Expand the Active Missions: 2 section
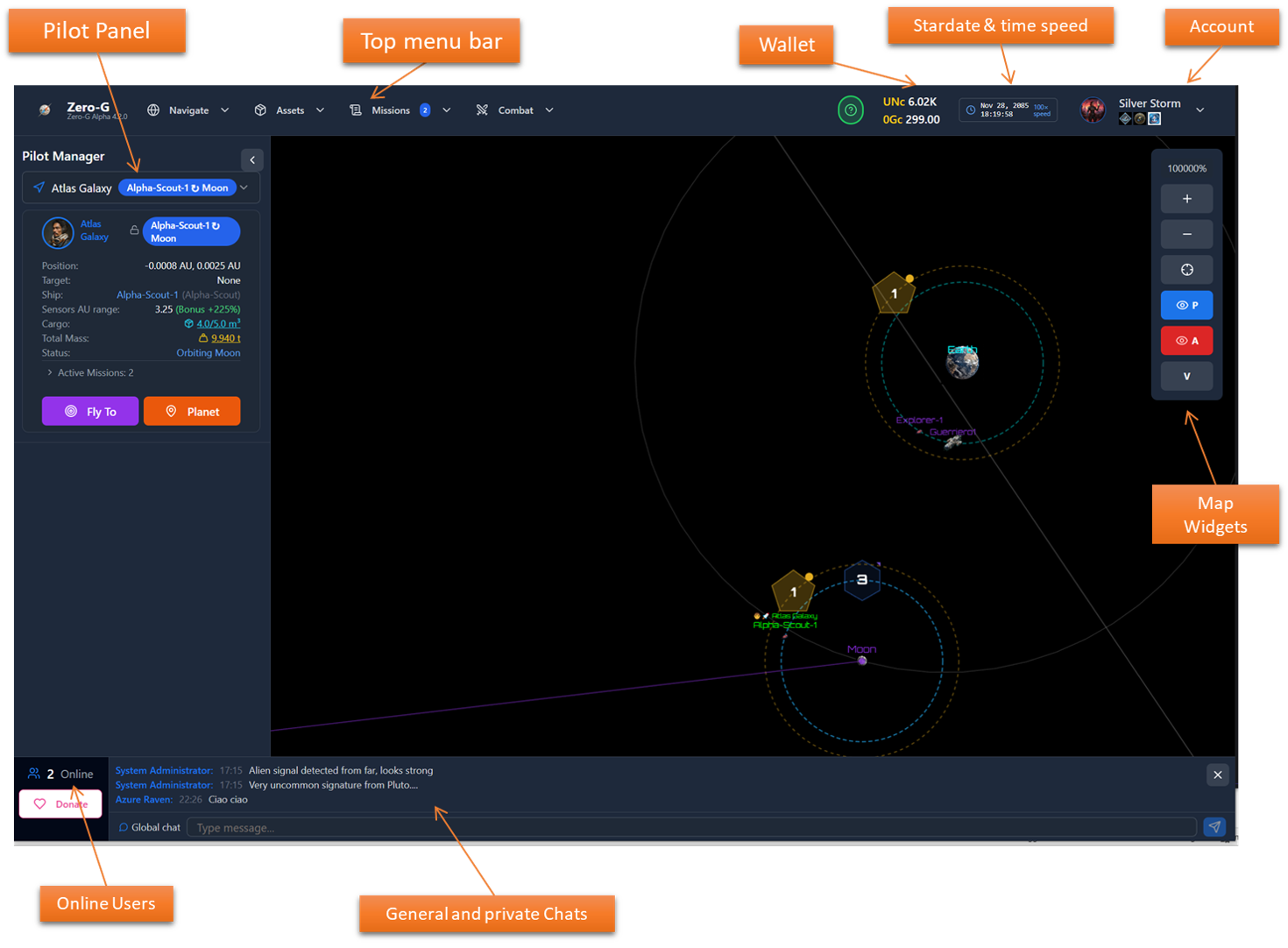 pyautogui.click(x=89, y=373)
